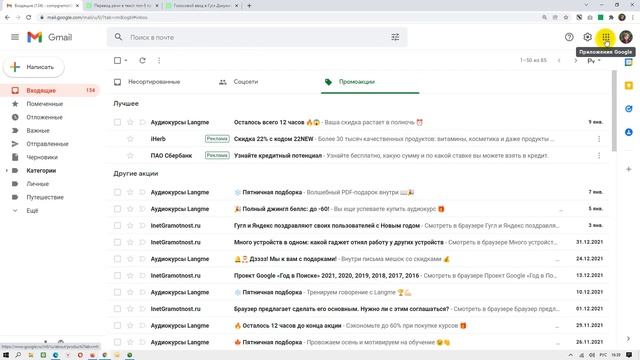The height and width of the screenshot is (360, 640).
Task: Select checkbox for Пятничная подборка 7 янв email
Action: click(x=118, y=192)
